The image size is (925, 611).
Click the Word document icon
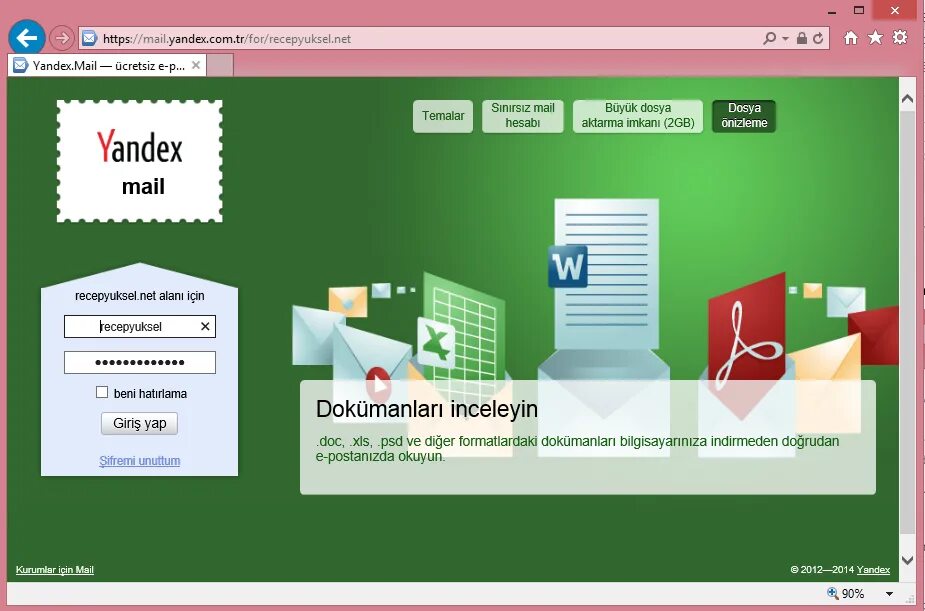[568, 267]
